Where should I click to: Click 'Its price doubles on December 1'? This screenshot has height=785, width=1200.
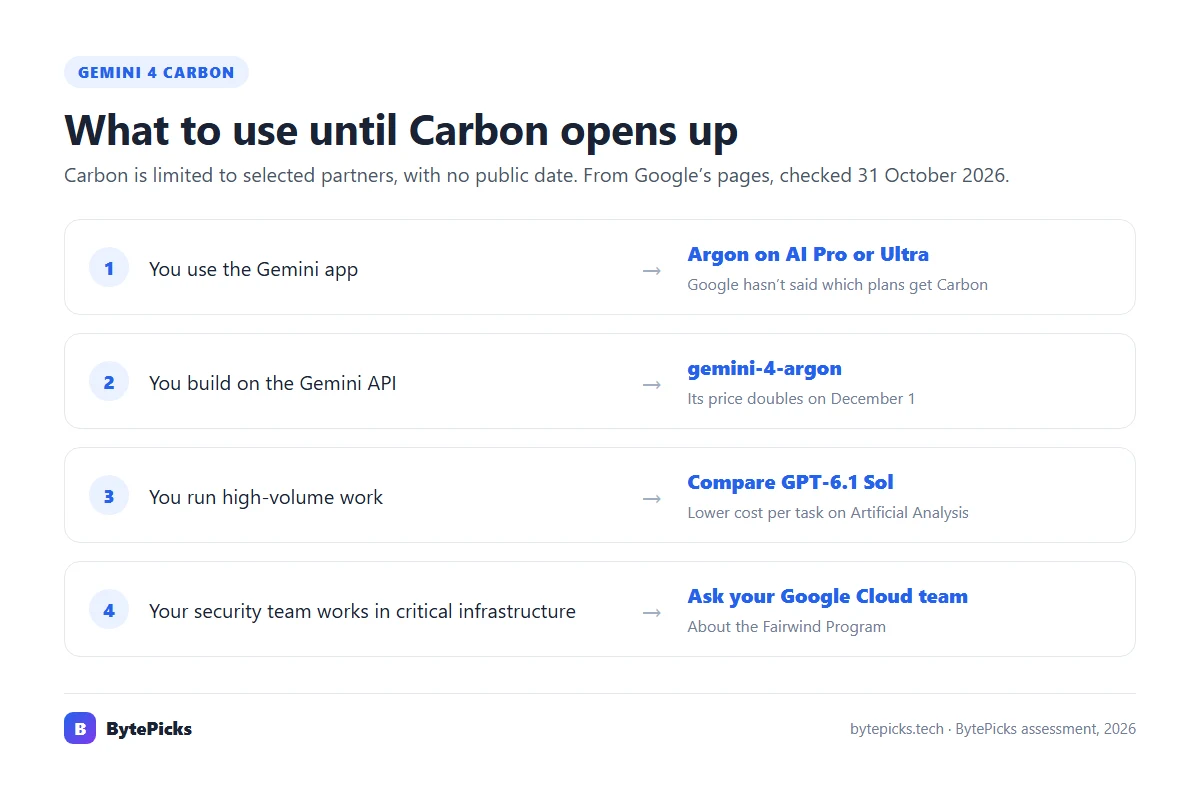tap(801, 399)
